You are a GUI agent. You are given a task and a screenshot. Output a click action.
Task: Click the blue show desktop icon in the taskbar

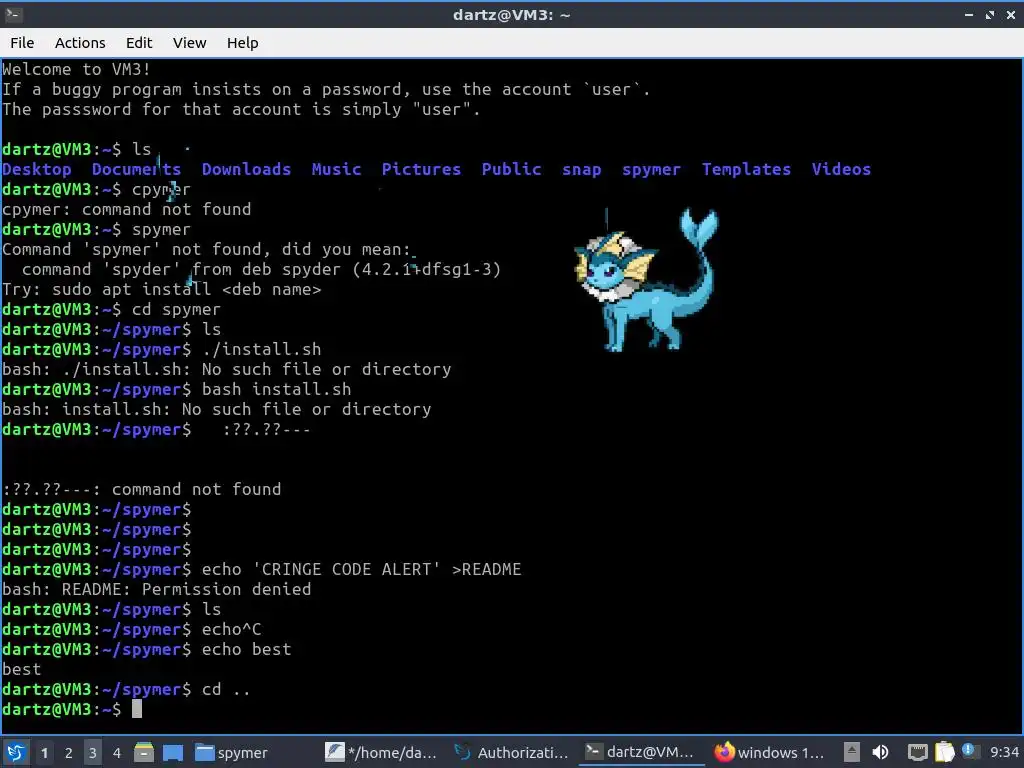[x=173, y=752]
